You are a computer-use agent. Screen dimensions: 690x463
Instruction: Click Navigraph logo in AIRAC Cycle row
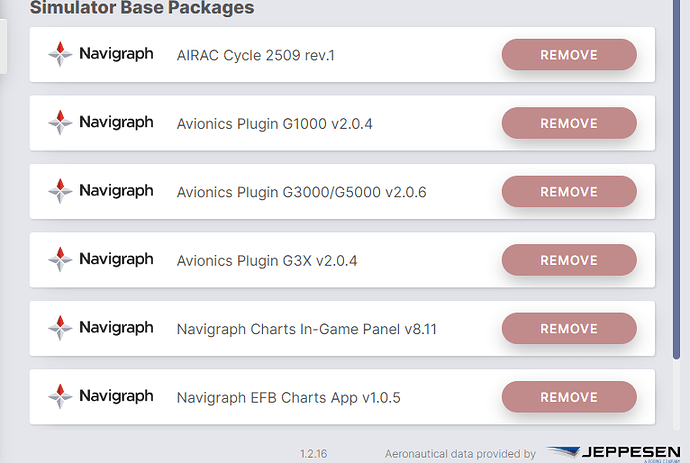101,54
